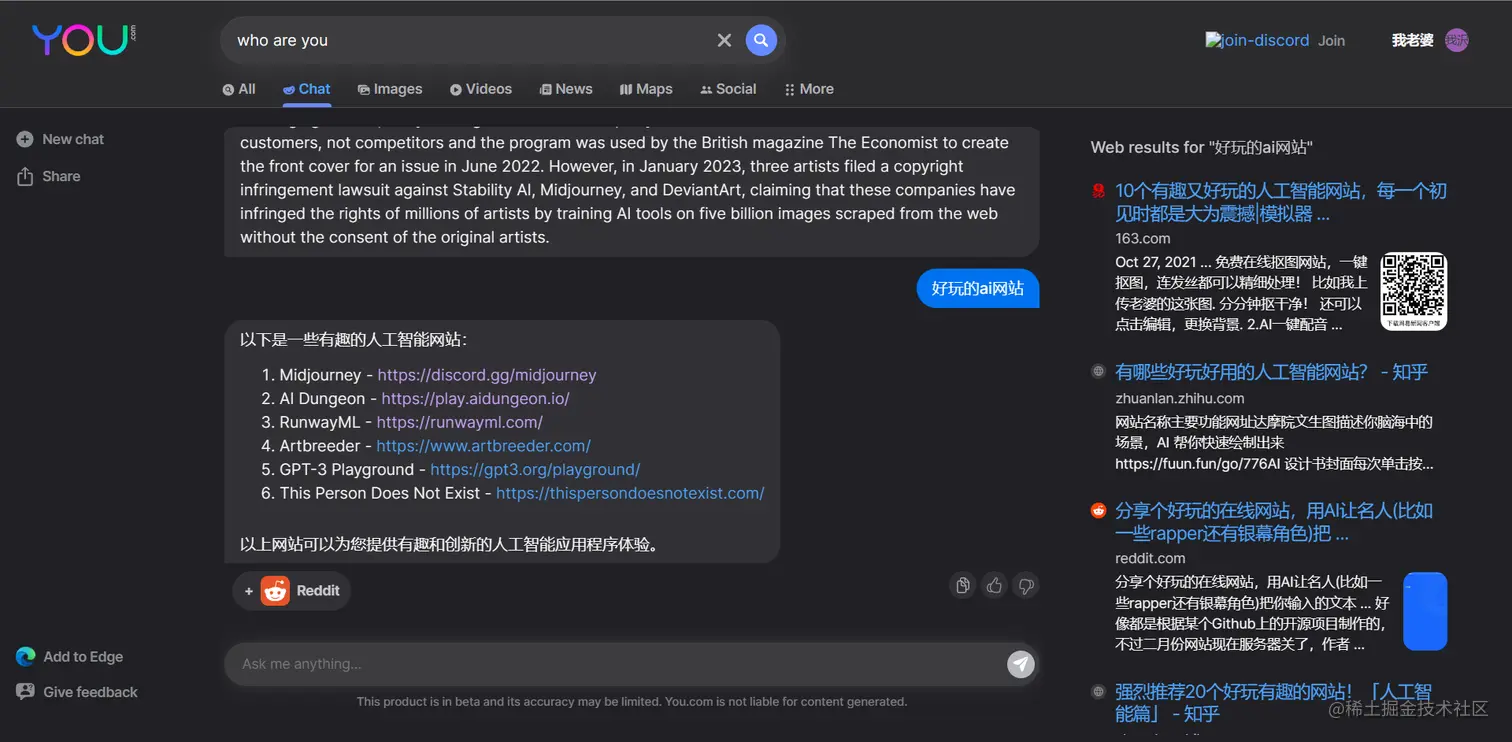Click the Give feedback icon
Viewport: 1512px width, 742px height.
[x=25, y=692]
